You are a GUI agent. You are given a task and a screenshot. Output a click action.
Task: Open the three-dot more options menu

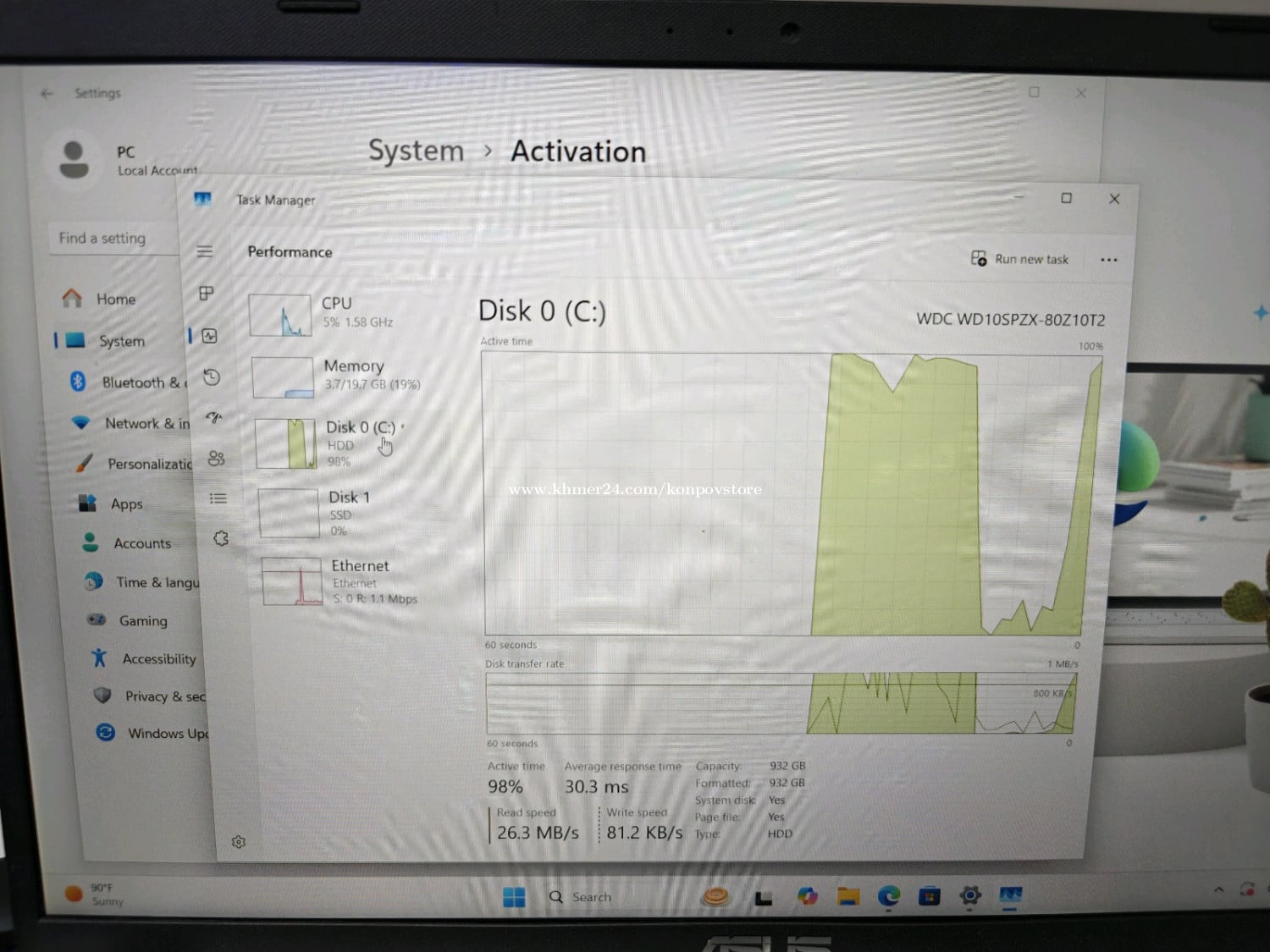(x=1108, y=260)
